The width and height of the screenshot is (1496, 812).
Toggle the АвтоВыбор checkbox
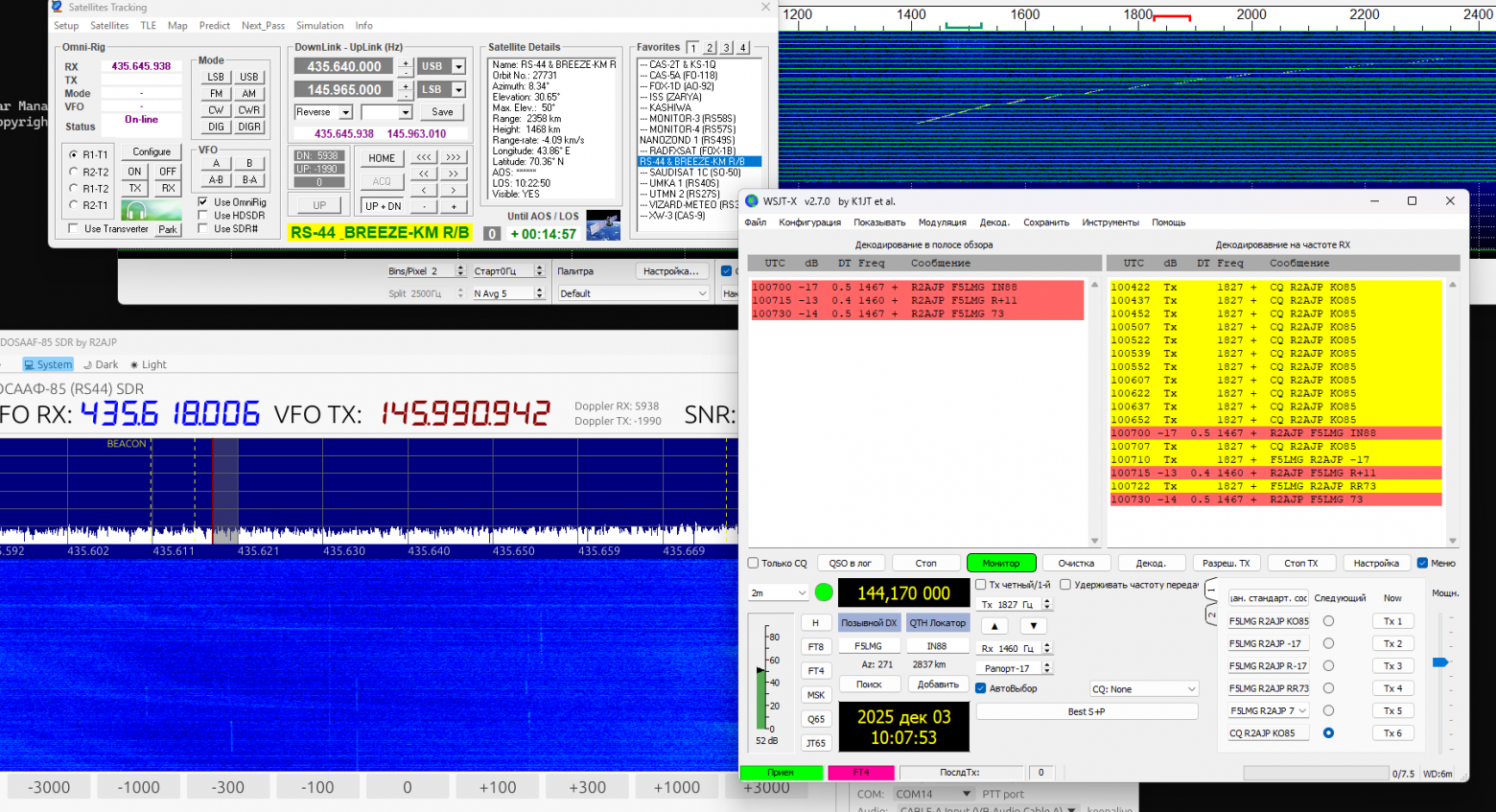tap(981, 688)
